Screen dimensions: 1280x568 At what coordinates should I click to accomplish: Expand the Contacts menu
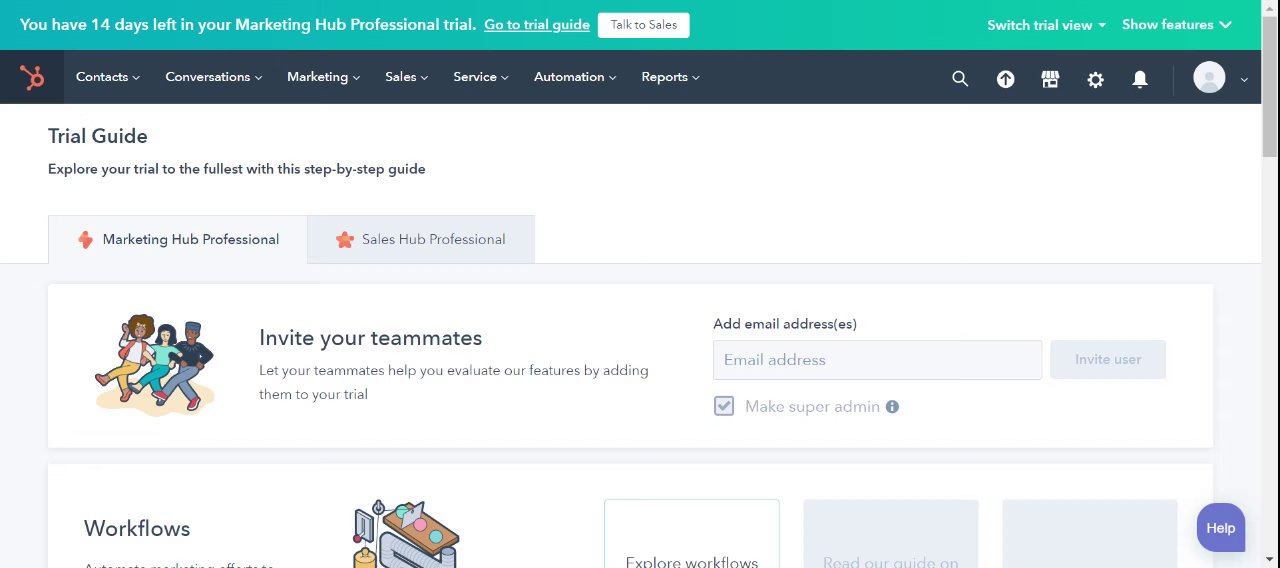(108, 77)
